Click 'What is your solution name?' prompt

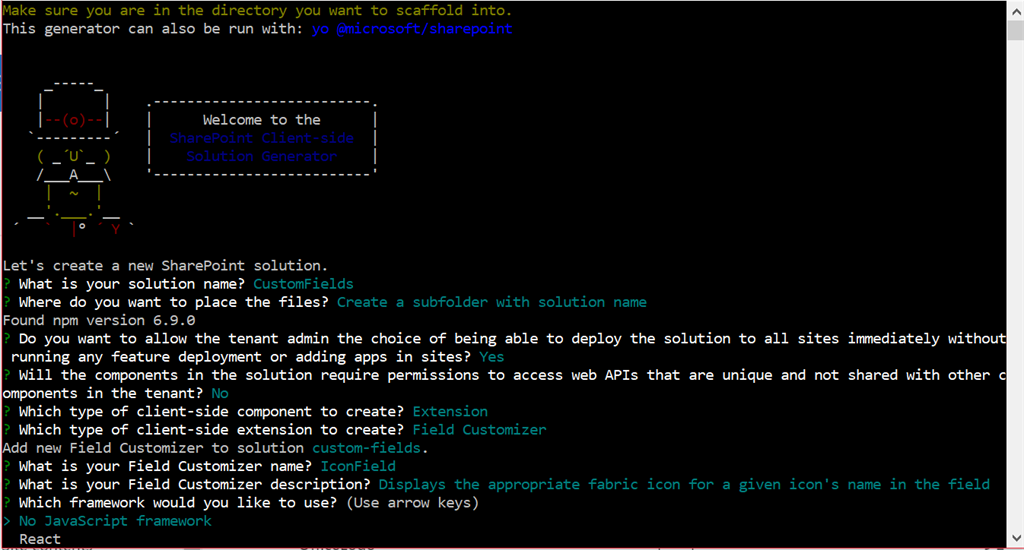click(131, 284)
